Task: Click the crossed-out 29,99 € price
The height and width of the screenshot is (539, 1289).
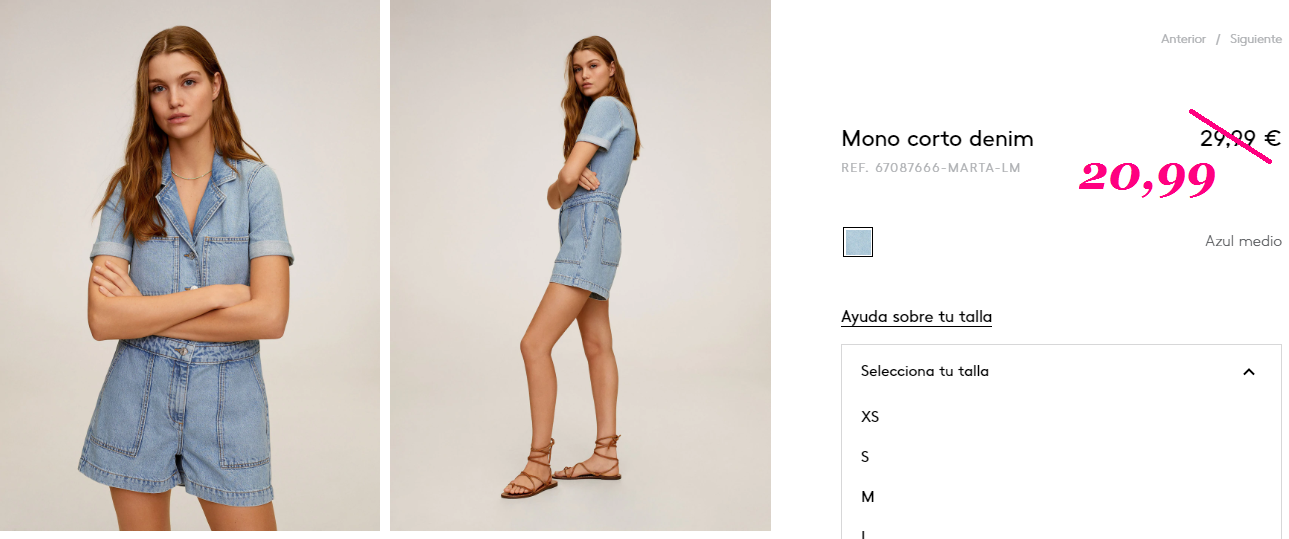Action: 1240,139
